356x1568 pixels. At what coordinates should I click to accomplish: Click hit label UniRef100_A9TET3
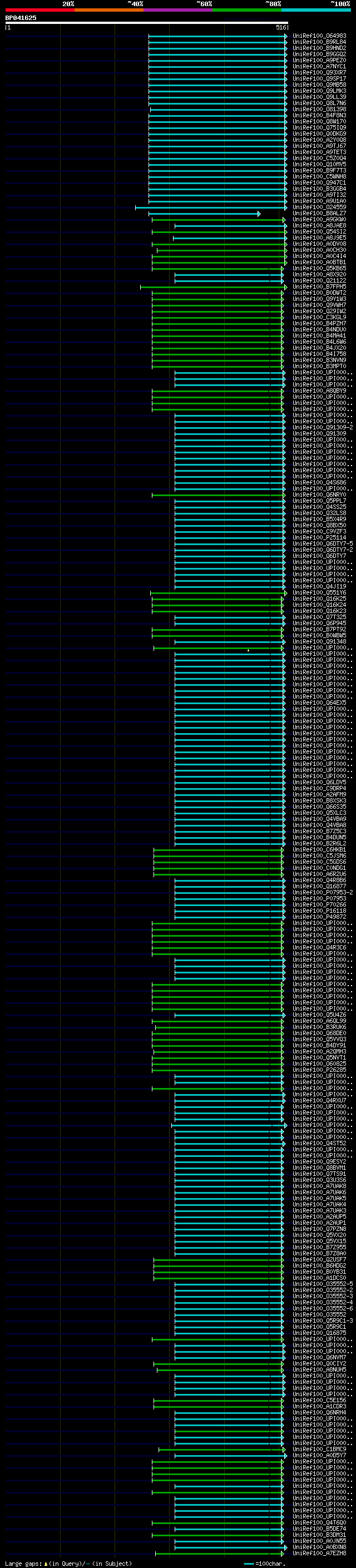tap(319, 152)
